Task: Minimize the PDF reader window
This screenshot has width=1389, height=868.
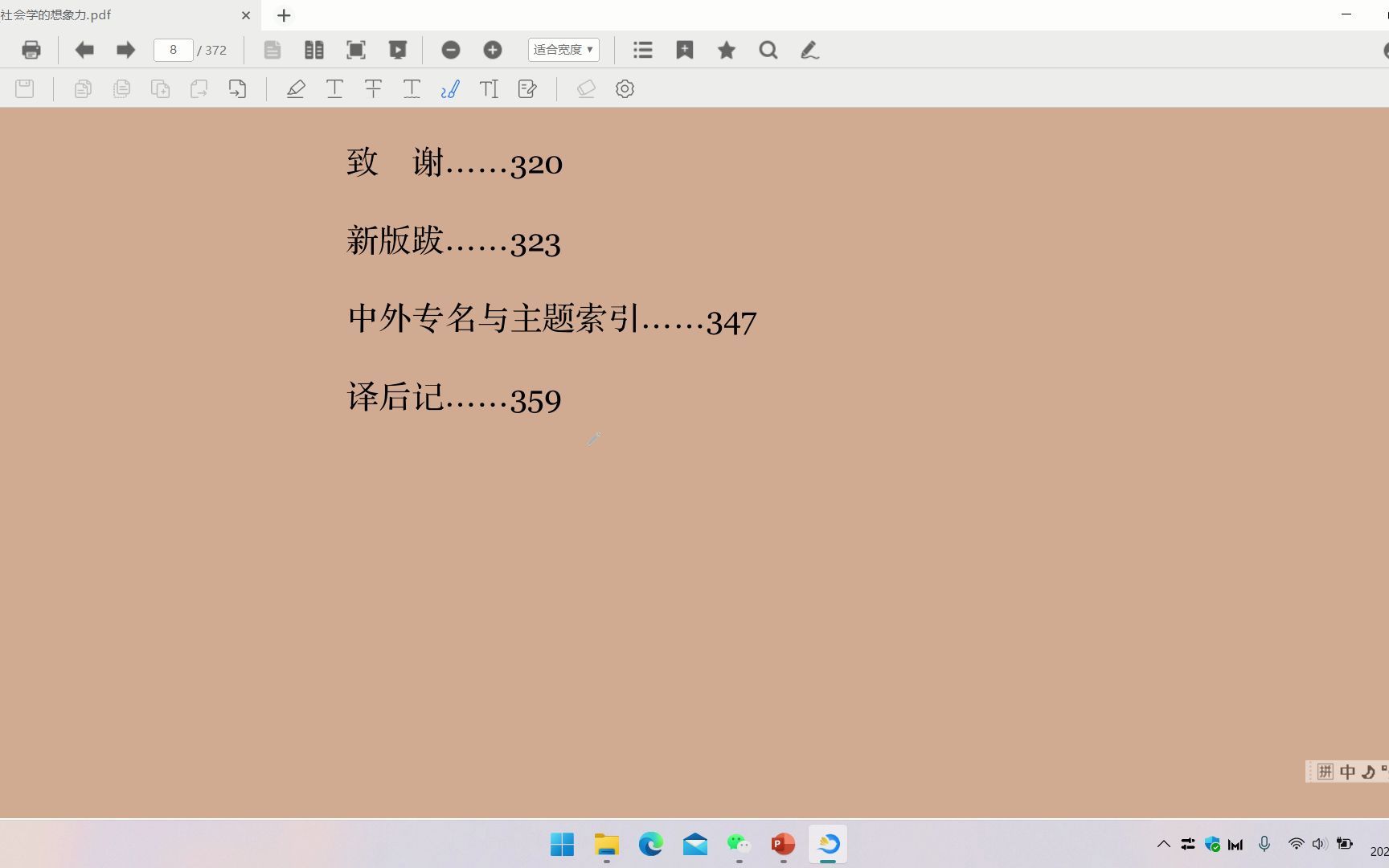Action: point(1346,14)
